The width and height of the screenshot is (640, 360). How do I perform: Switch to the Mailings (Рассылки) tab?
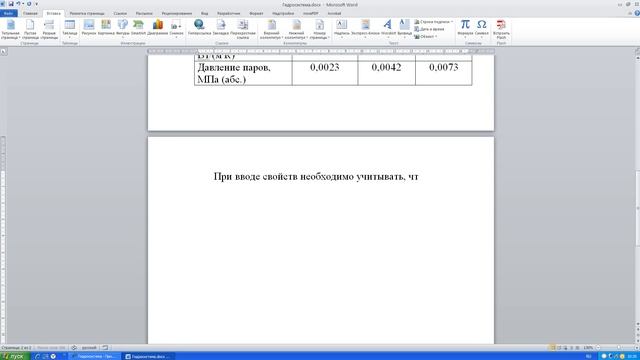(x=144, y=13)
